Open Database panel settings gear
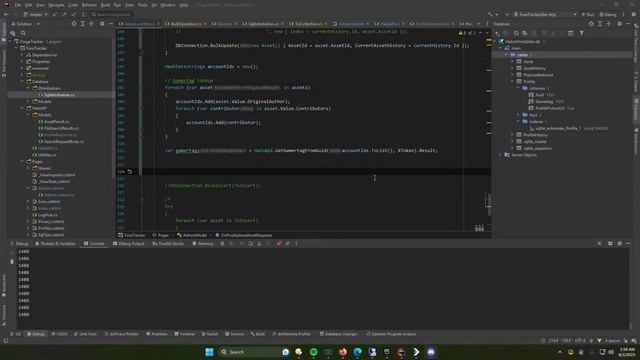The width and height of the screenshot is (640, 360). [x=620, y=24]
